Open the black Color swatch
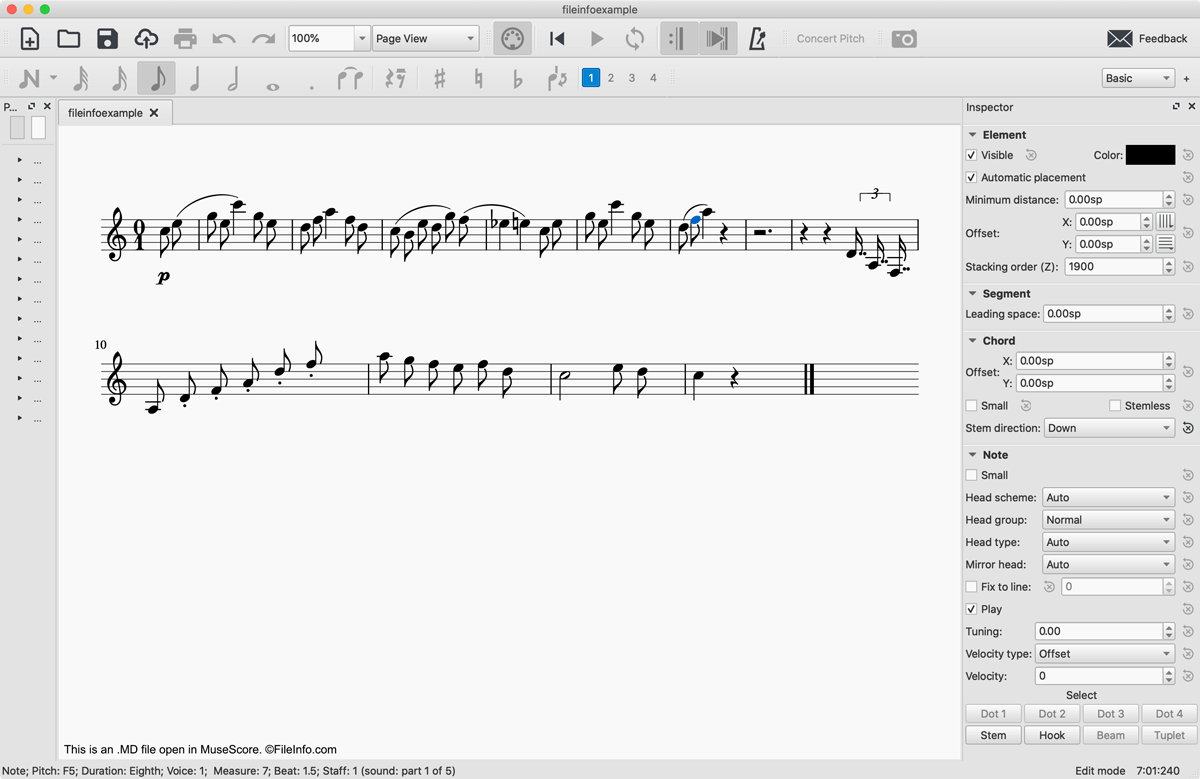The width and height of the screenshot is (1200, 779). [1150, 155]
